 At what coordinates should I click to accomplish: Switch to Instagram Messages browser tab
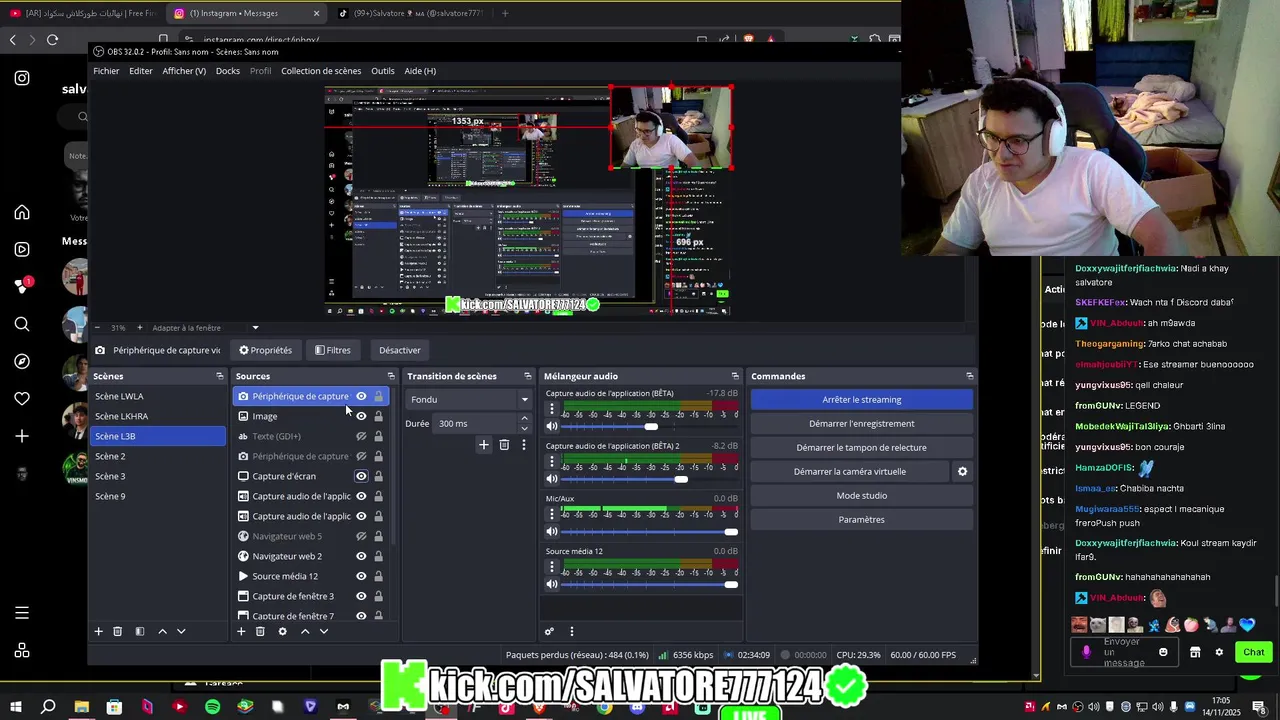click(x=246, y=13)
